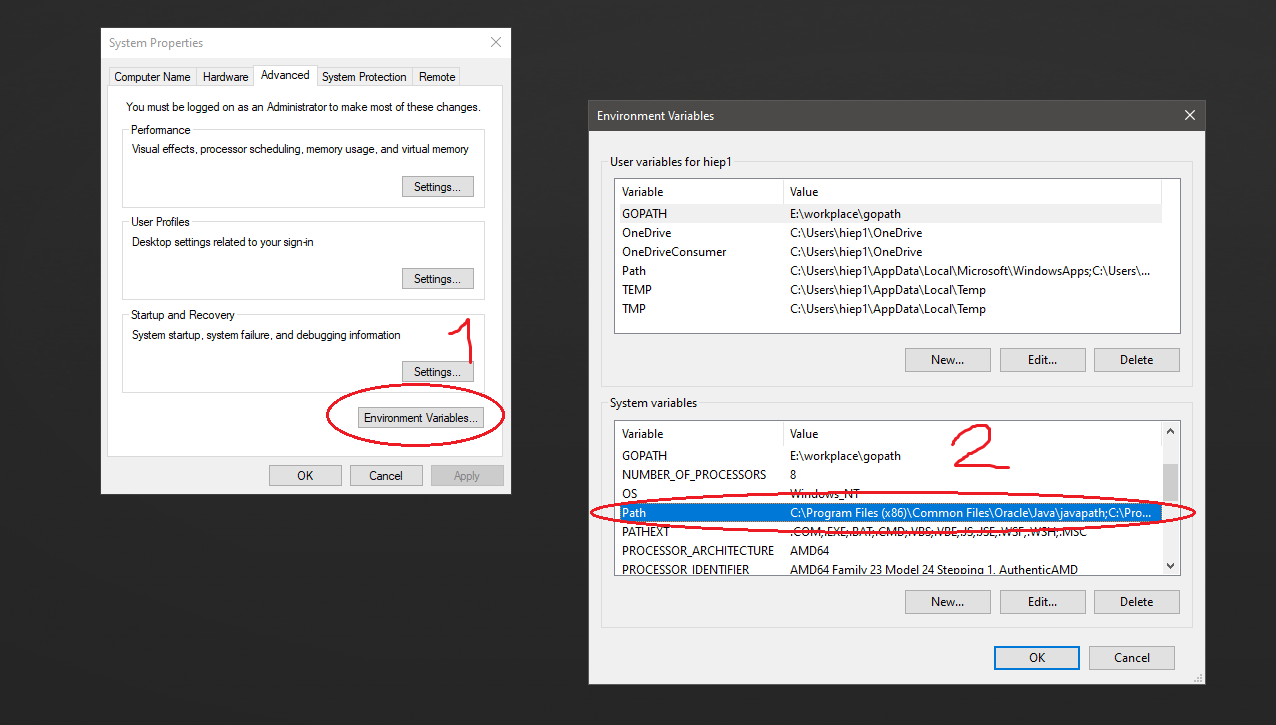Select the PATHEXT system variable
The image size is (1276, 725).
(889, 532)
